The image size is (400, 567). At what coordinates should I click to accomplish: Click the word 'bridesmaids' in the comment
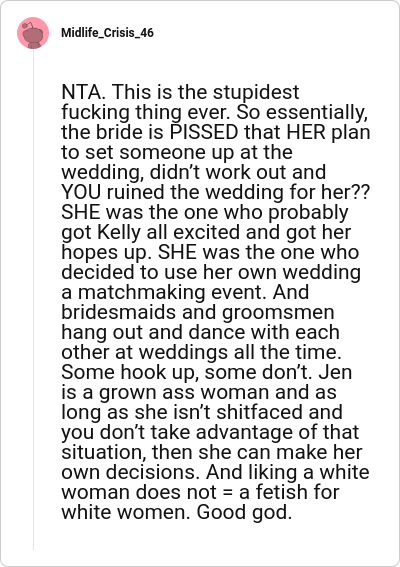[x=118, y=312]
